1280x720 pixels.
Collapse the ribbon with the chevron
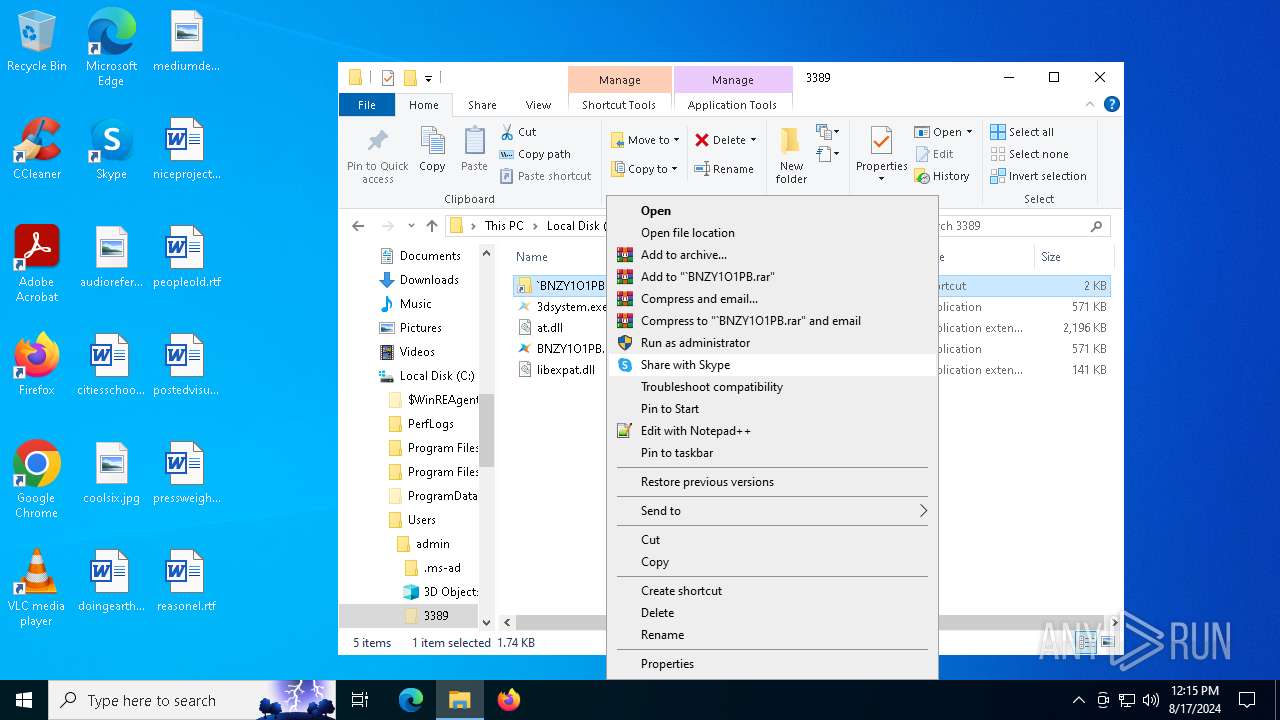1090,104
